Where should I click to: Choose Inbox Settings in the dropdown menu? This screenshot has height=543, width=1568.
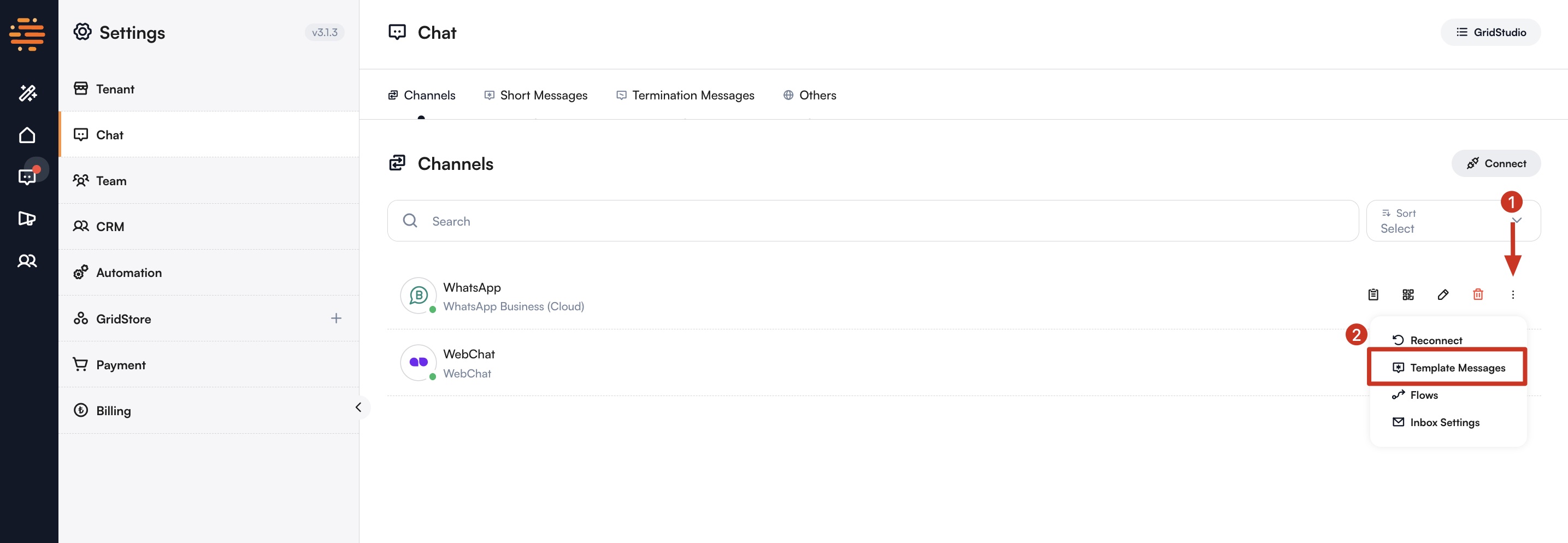point(1444,422)
